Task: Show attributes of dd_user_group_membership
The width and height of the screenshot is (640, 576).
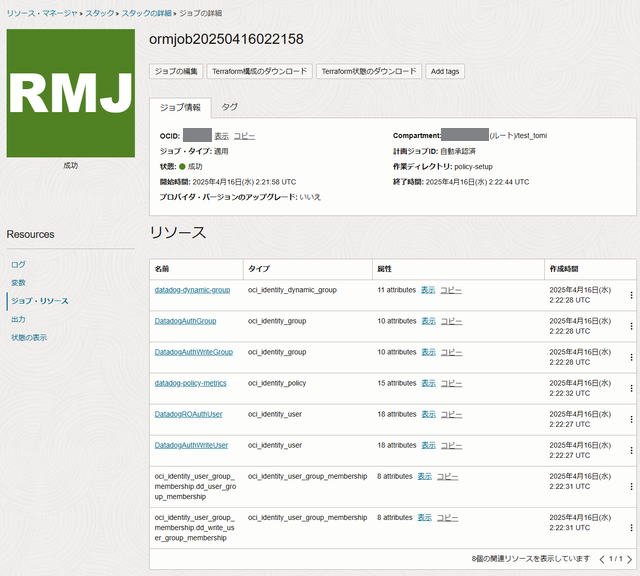Action: [424, 476]
